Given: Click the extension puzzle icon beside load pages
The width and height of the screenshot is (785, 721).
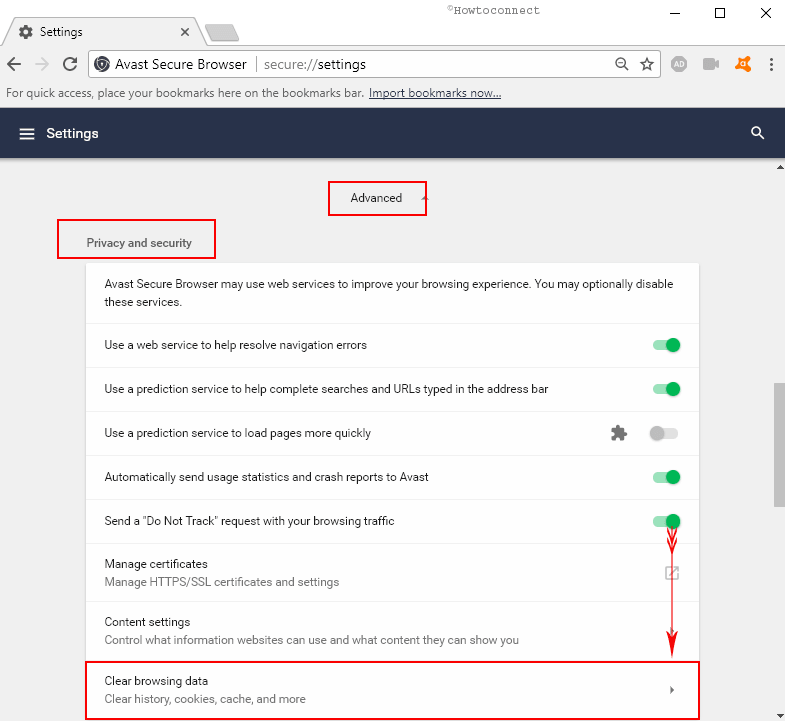Looking at the screenshot, I should point(619,433).
